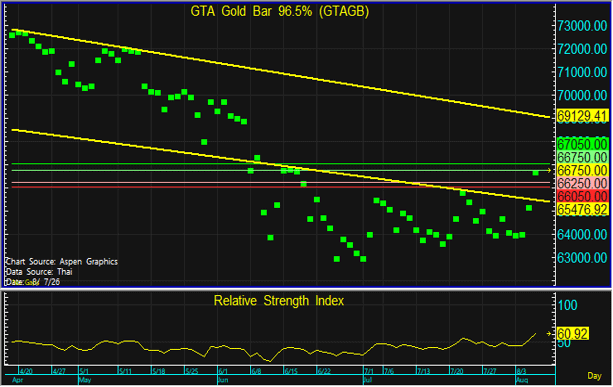This screenshot has height=387, width=613.
Task: Click the Date: 8/ 7/26 text
Action: coord(32,282)
